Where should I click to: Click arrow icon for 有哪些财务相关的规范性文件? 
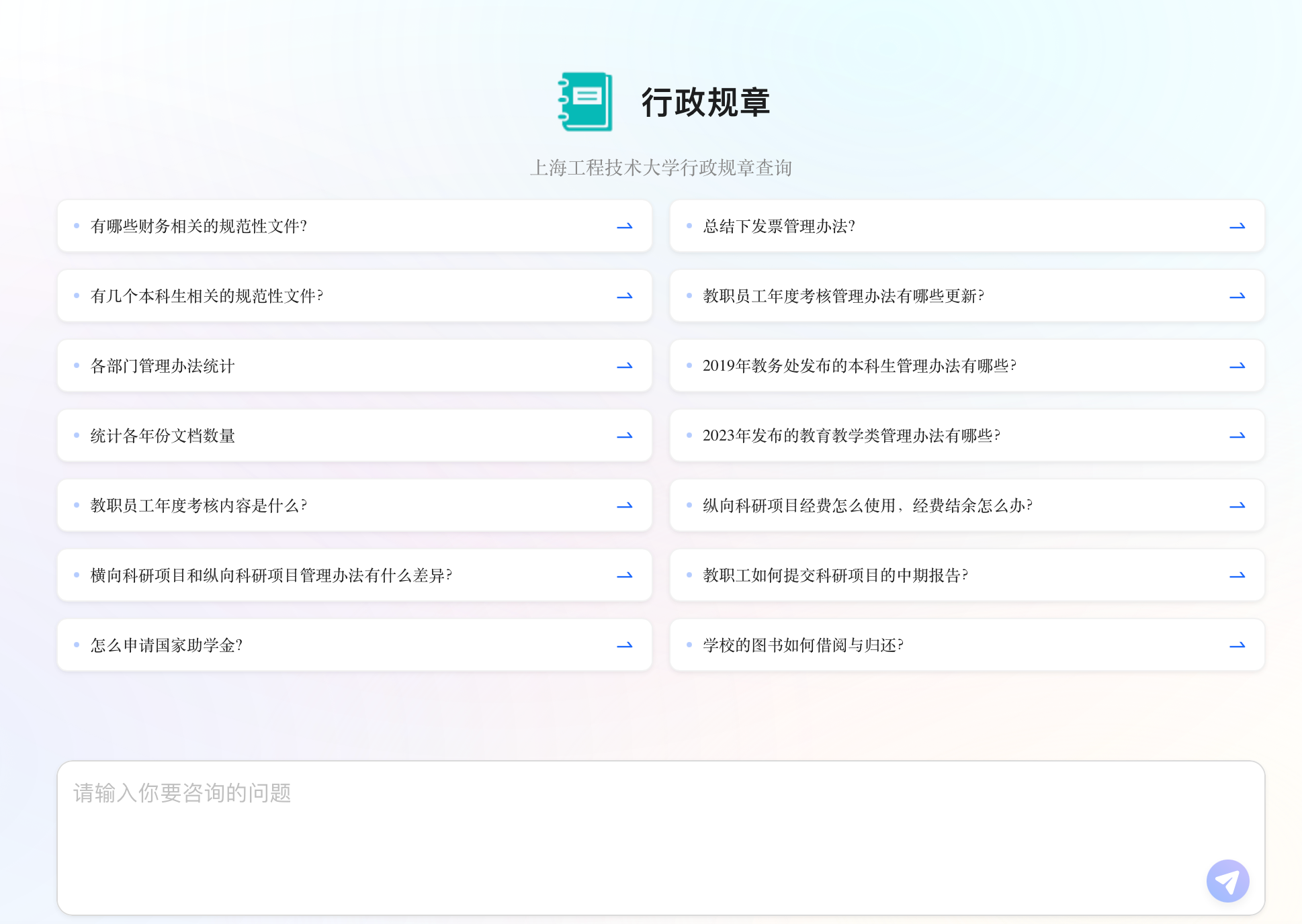pyautogui.click(x=625, y=226)
